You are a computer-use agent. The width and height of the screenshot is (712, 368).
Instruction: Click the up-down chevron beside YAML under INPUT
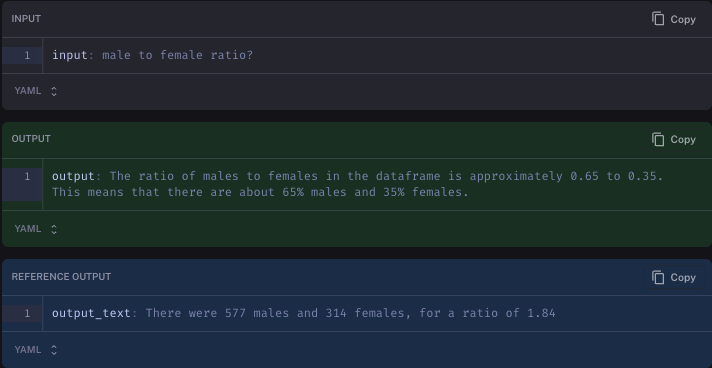click(54, 91)
